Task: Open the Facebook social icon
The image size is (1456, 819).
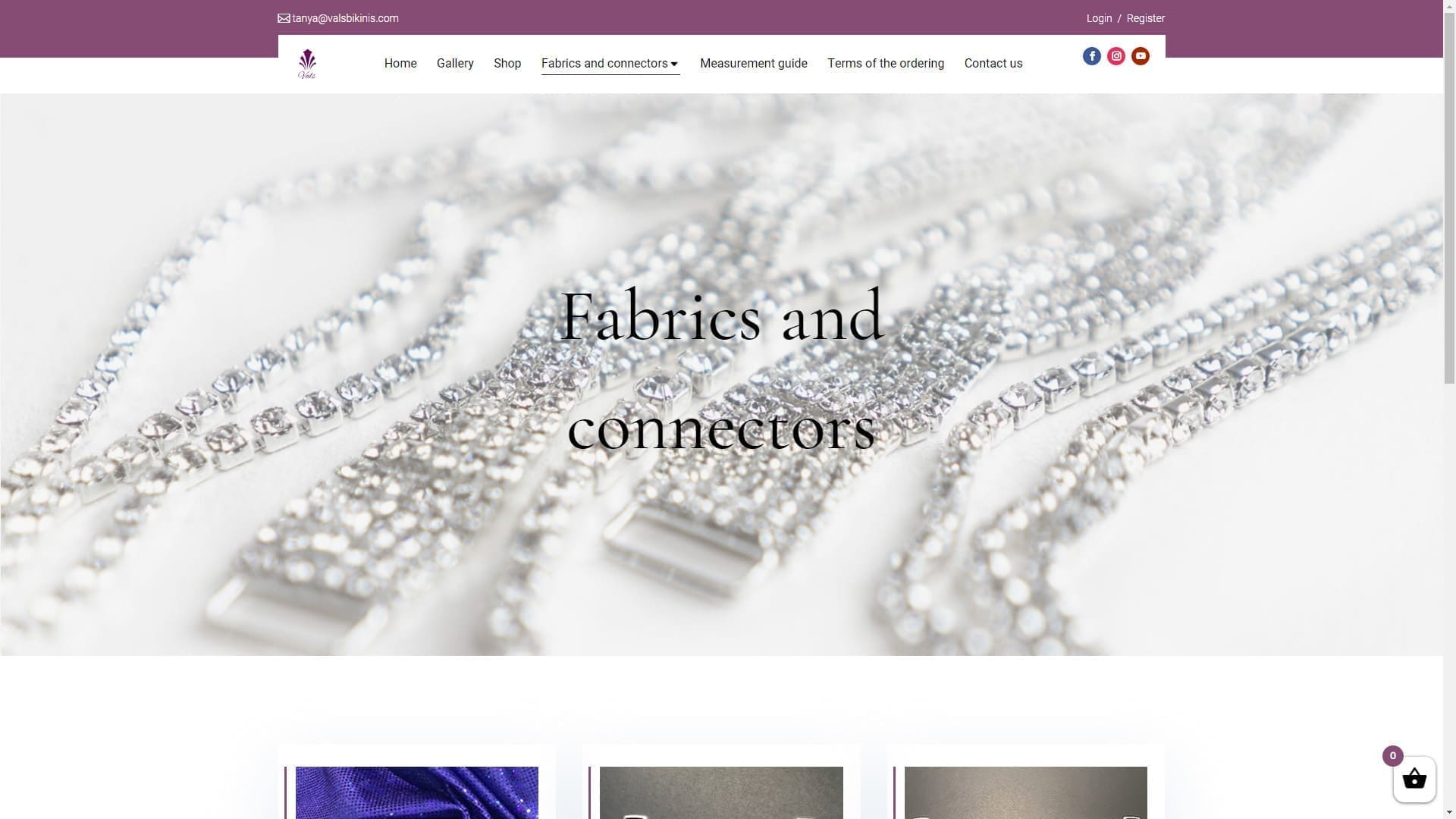Action: [1091, 56]
